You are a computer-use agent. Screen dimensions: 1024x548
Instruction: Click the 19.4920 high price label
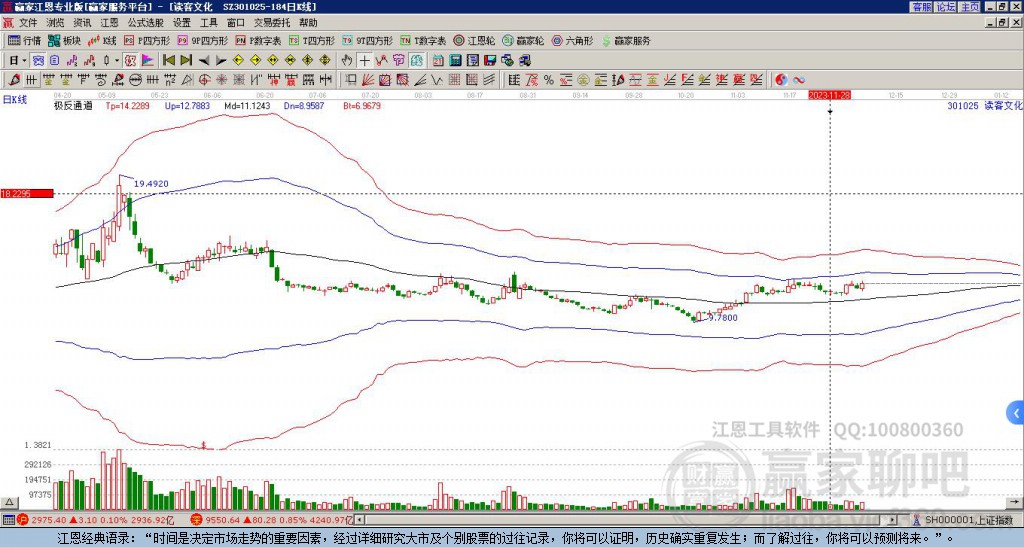click(x=151, y=184)
